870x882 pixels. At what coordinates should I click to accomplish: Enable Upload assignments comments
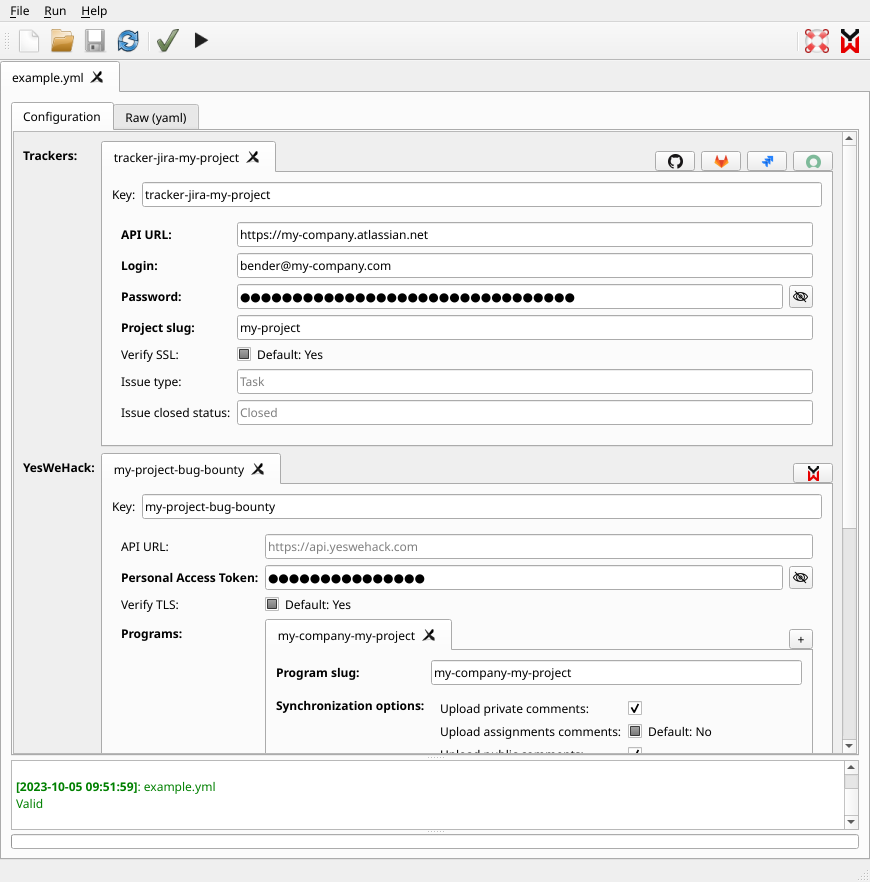[634, 731]
